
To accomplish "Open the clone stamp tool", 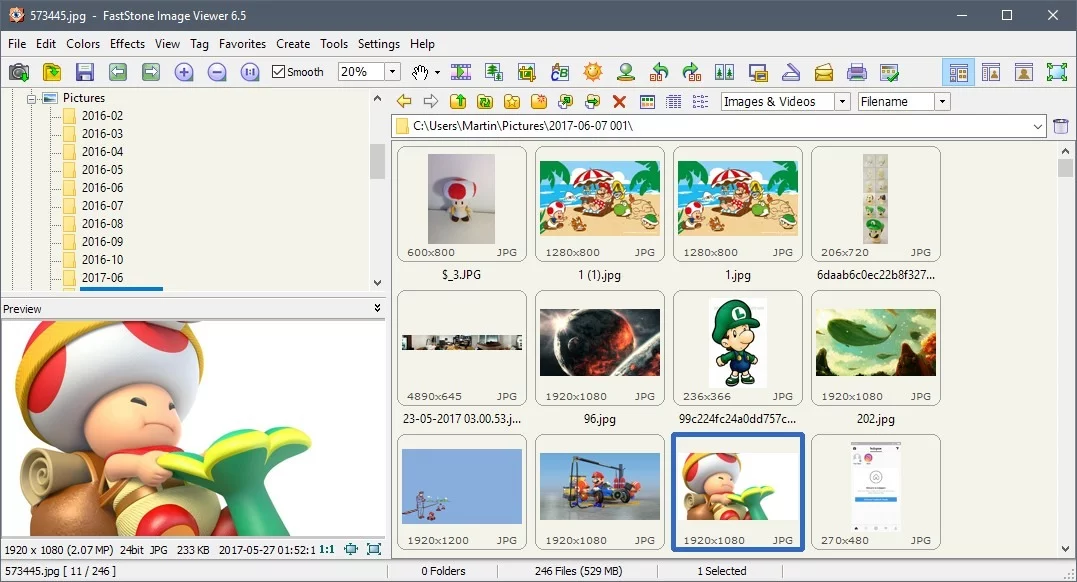I will click(625, 72).
